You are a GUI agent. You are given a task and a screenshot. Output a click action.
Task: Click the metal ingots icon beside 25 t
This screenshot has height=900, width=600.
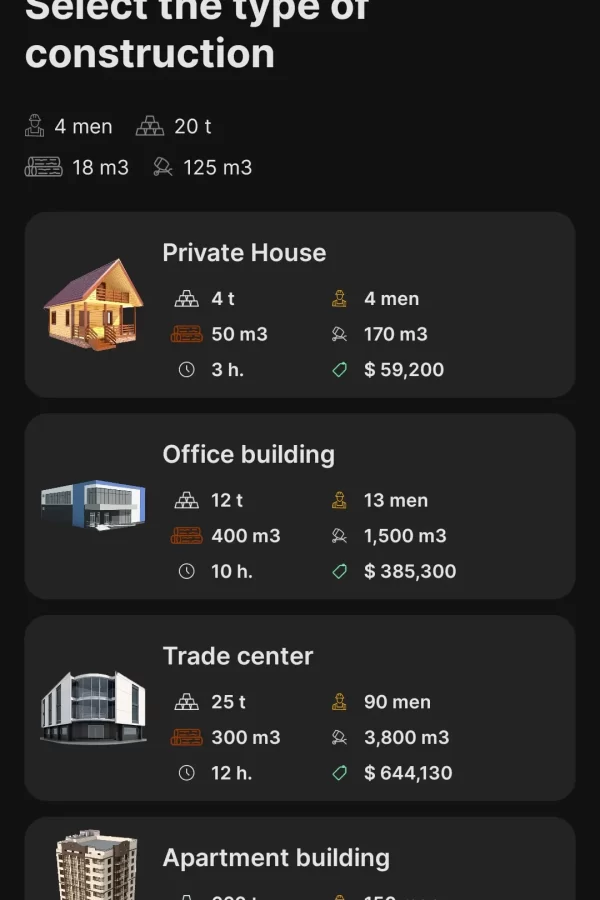(186, 702)
